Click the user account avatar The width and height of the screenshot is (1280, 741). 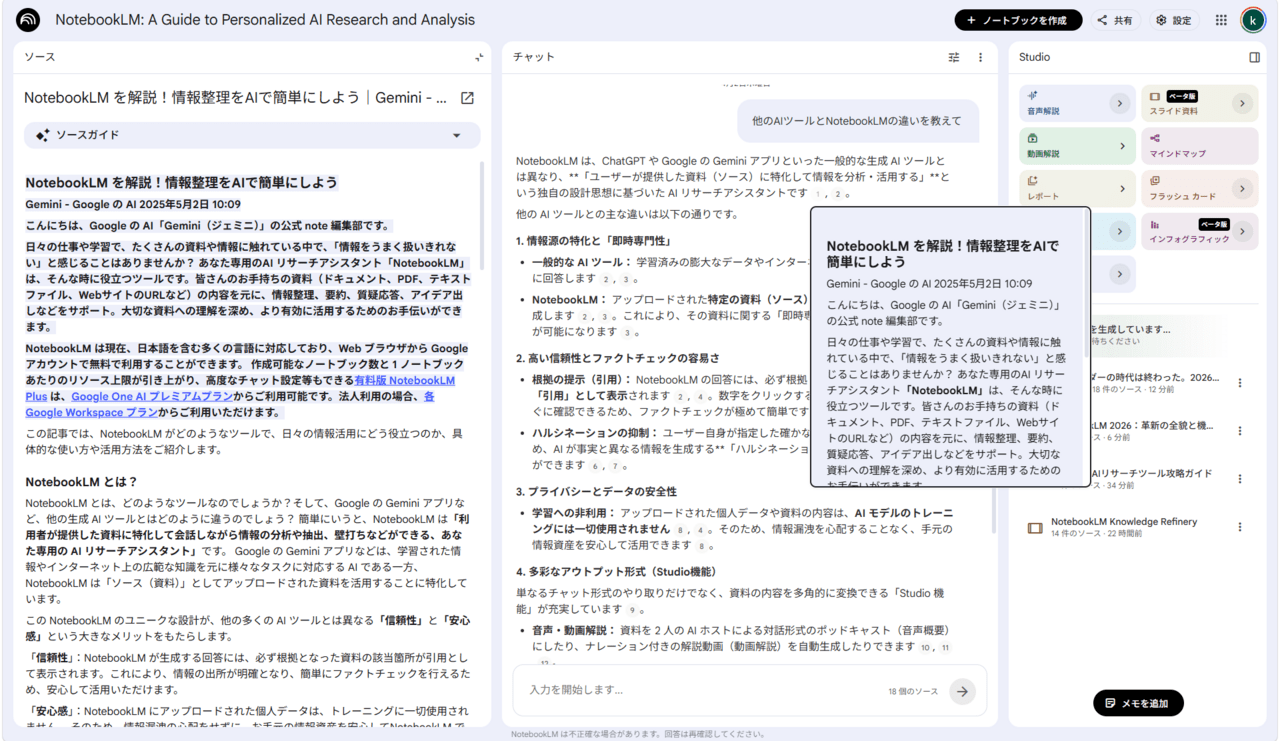click(x=1252, y=20)
